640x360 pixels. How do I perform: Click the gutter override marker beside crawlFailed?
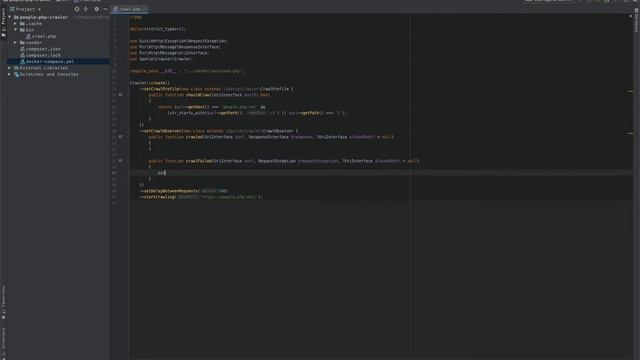tap(120, 161)
